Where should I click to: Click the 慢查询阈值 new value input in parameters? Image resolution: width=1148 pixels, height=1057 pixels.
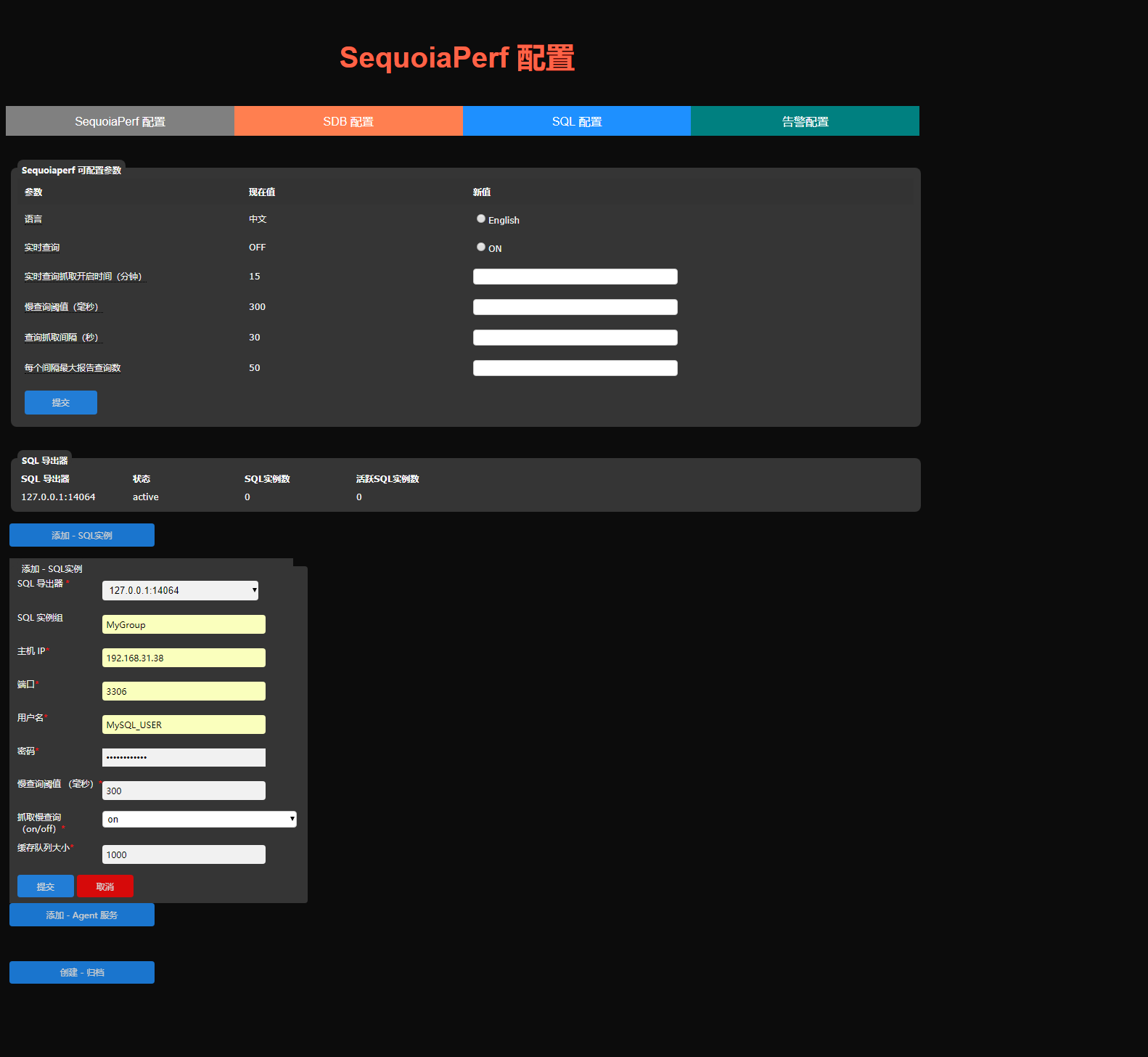click(x=575, y=307)
